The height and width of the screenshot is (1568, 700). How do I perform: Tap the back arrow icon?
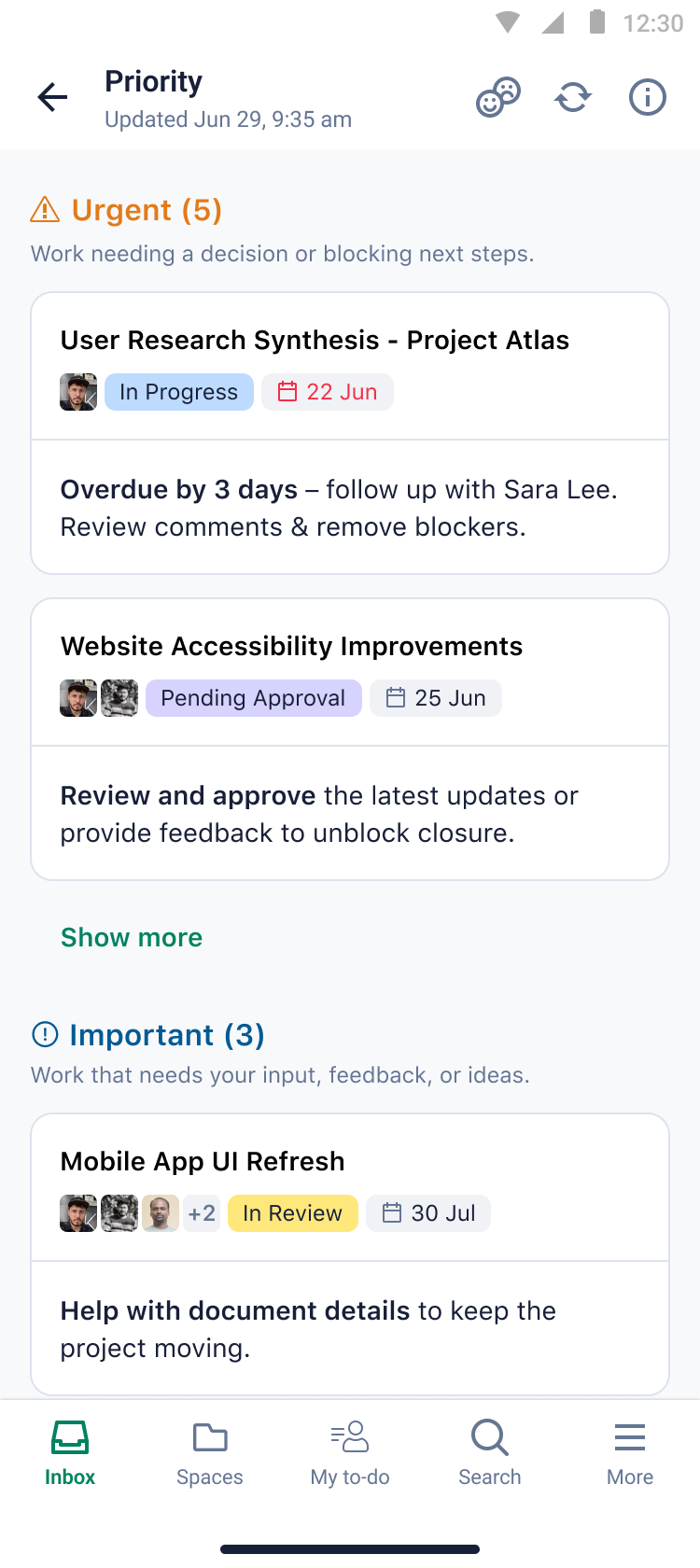[53, 97]
